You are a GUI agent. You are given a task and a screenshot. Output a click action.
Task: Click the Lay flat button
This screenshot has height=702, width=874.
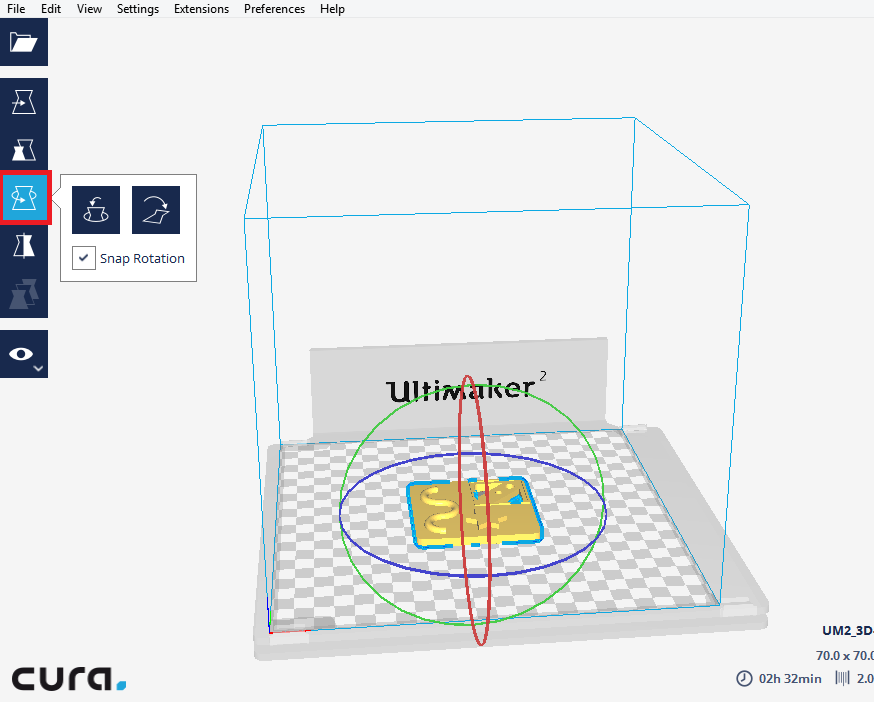pyautogui.click(x=156, y=210)
